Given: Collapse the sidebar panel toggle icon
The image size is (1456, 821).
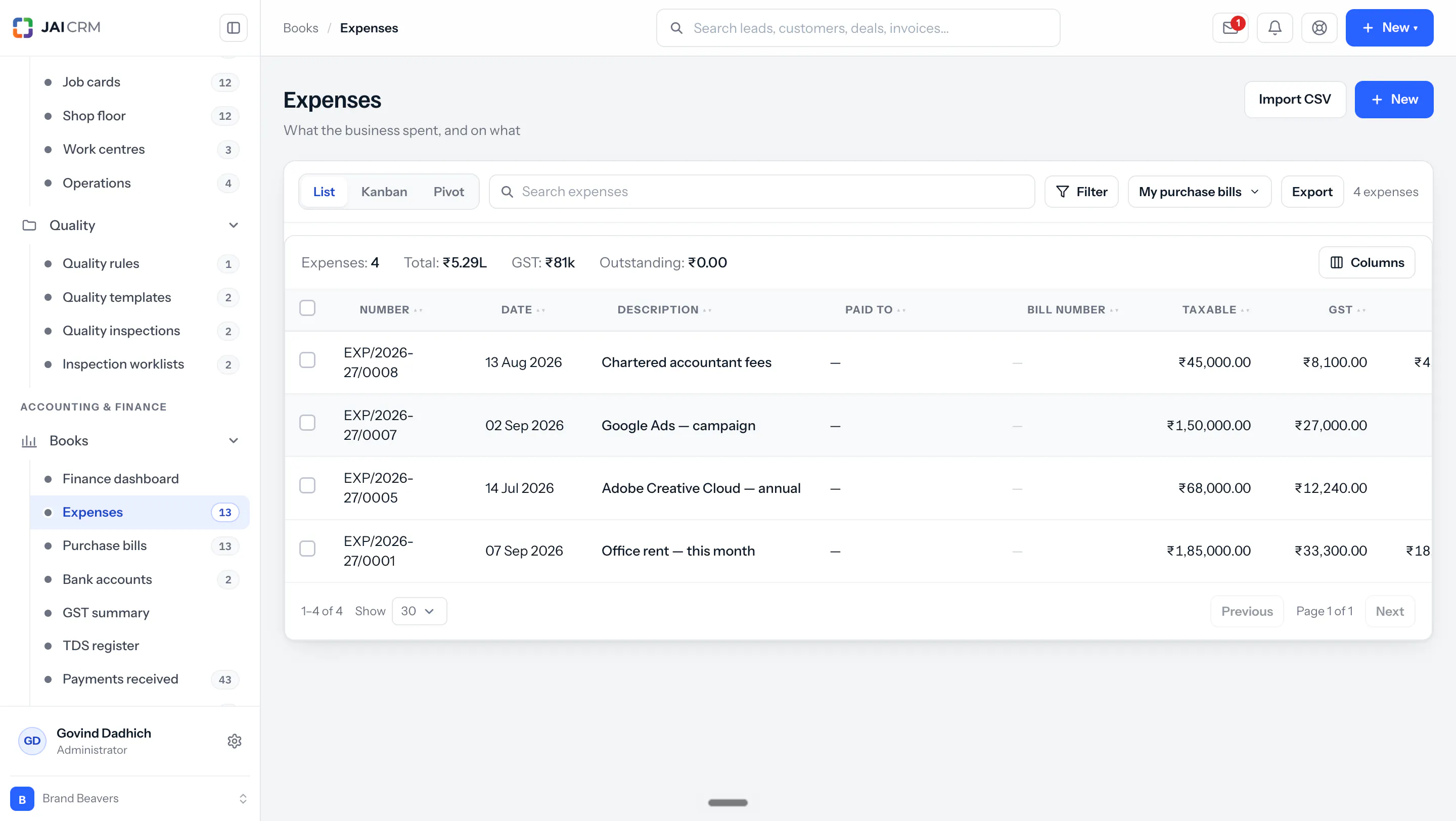Looking at the screenshot, I should coord(234,28).
